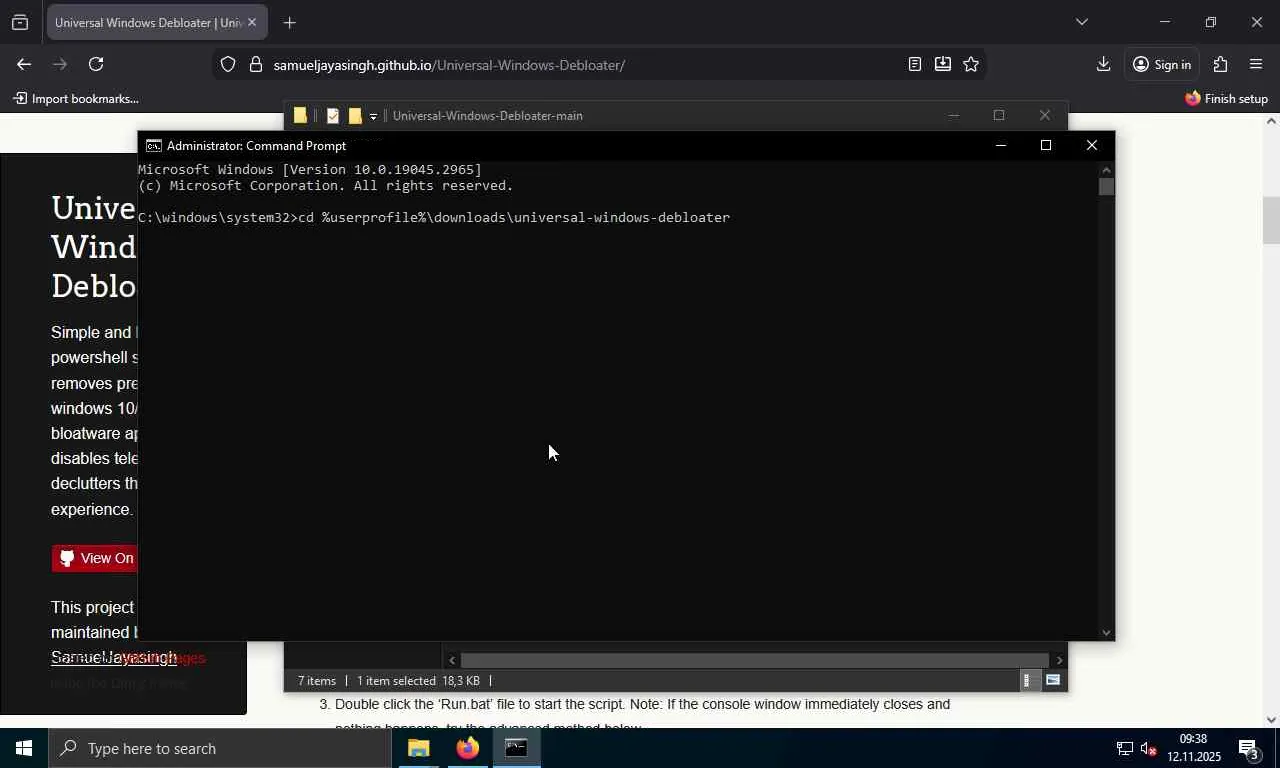Screen dimensions: 1280x768
Task: Click the web page vertical scrollbar thumb
Action: [1271, 220]
